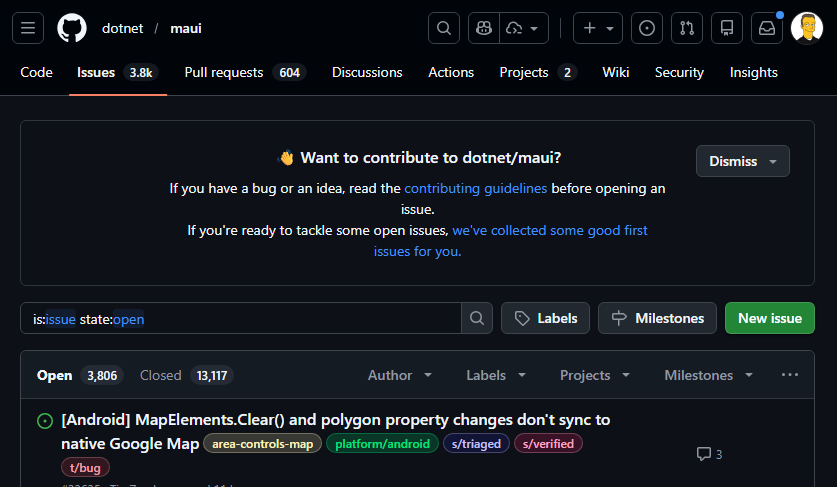This screenshot has height=487, width=837.
Task: Open the hamburger navigation menu
Action: pyautogui.click(x=28, y=28)
